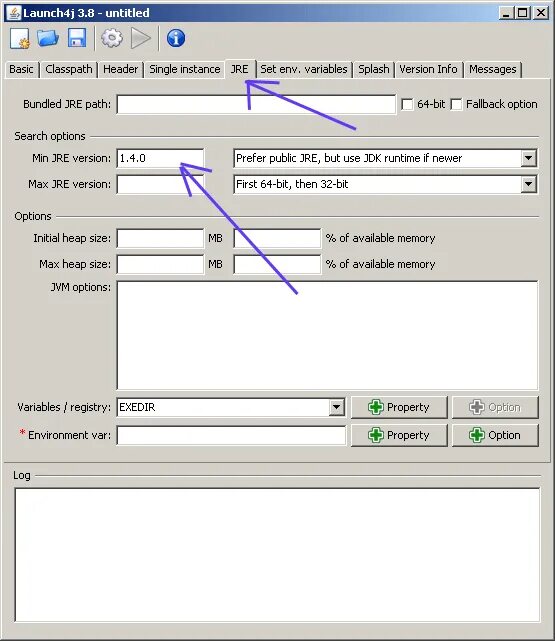Image resolution: width=555 pixels, height=641 pixels.
Task: Click the New configuration icon
Action: click(20, 38)
